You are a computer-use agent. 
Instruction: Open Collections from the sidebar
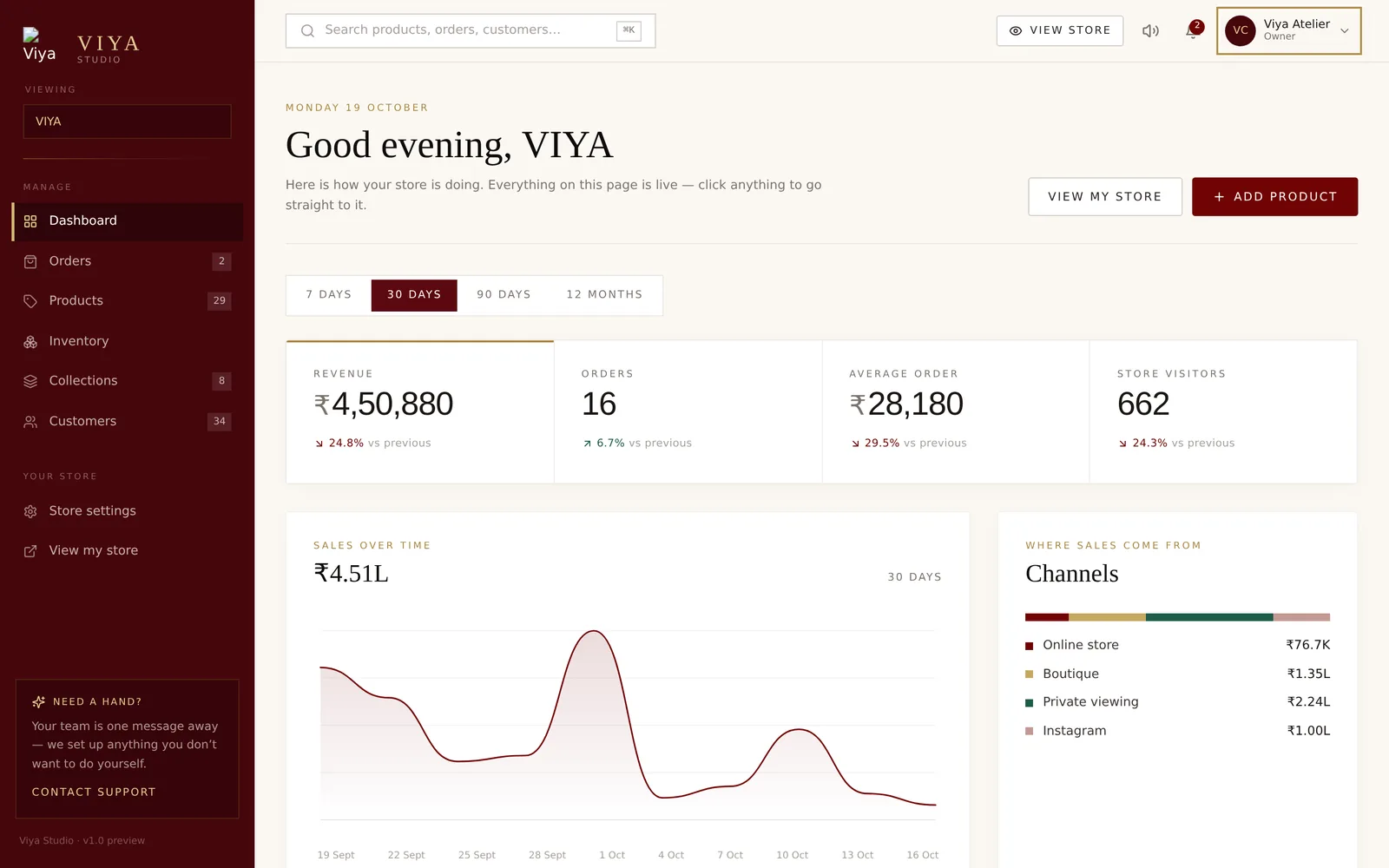coord(128,381)
